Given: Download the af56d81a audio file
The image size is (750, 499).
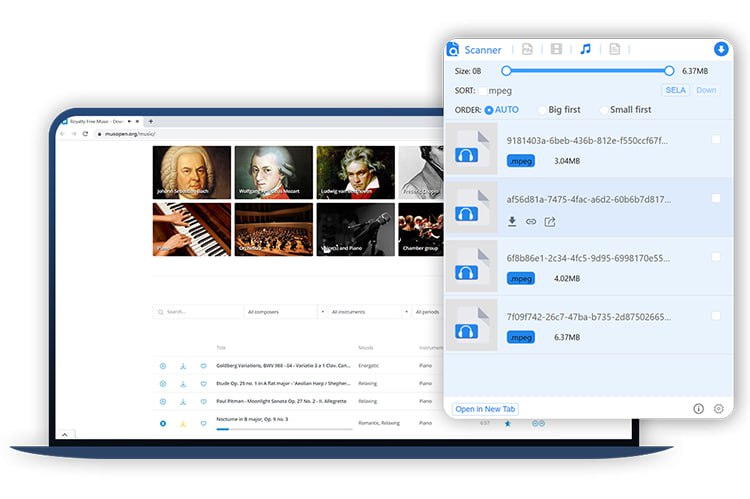Looking at the screenshot, I should click(512, 221).
